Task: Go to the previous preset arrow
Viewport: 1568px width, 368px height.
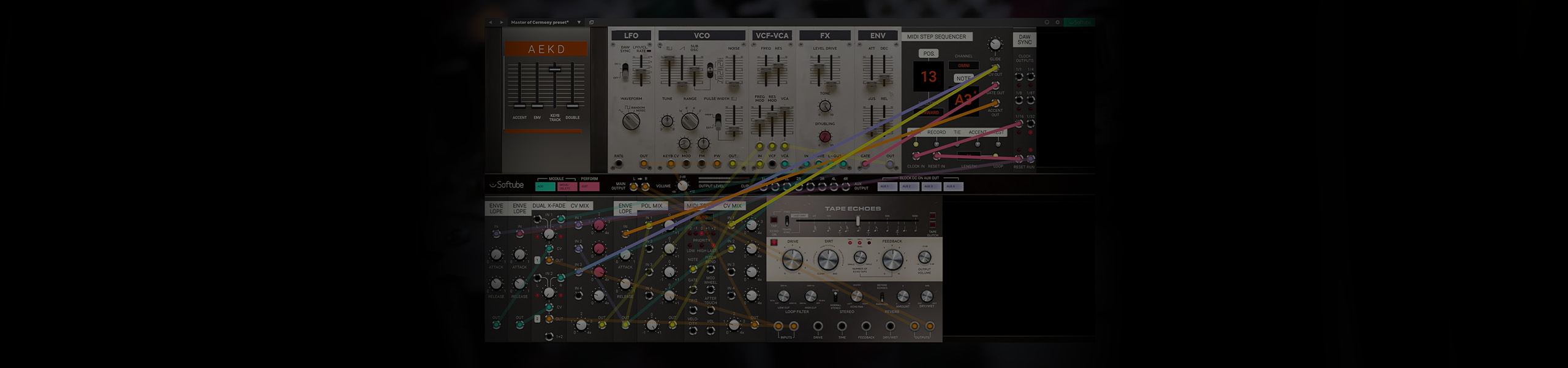Action: tap(491, 22)
